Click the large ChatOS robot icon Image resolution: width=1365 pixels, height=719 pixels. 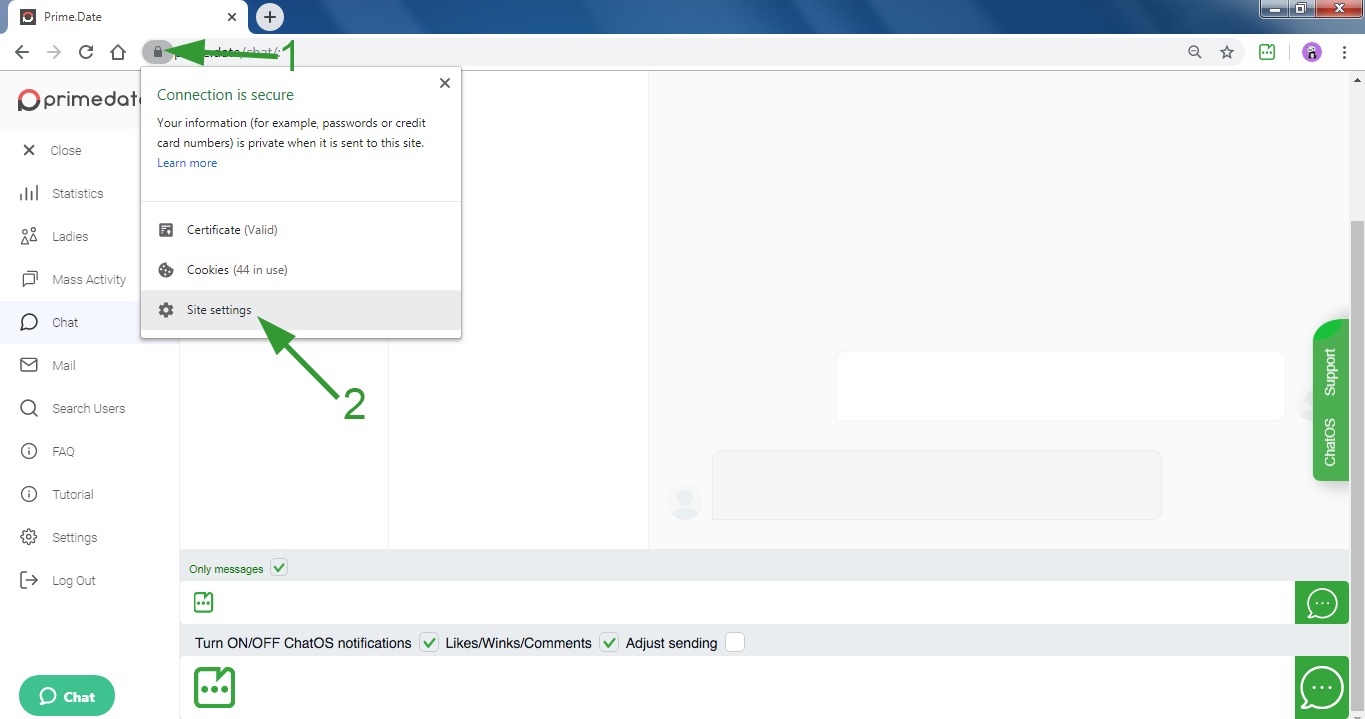click(x=214, y=687)
